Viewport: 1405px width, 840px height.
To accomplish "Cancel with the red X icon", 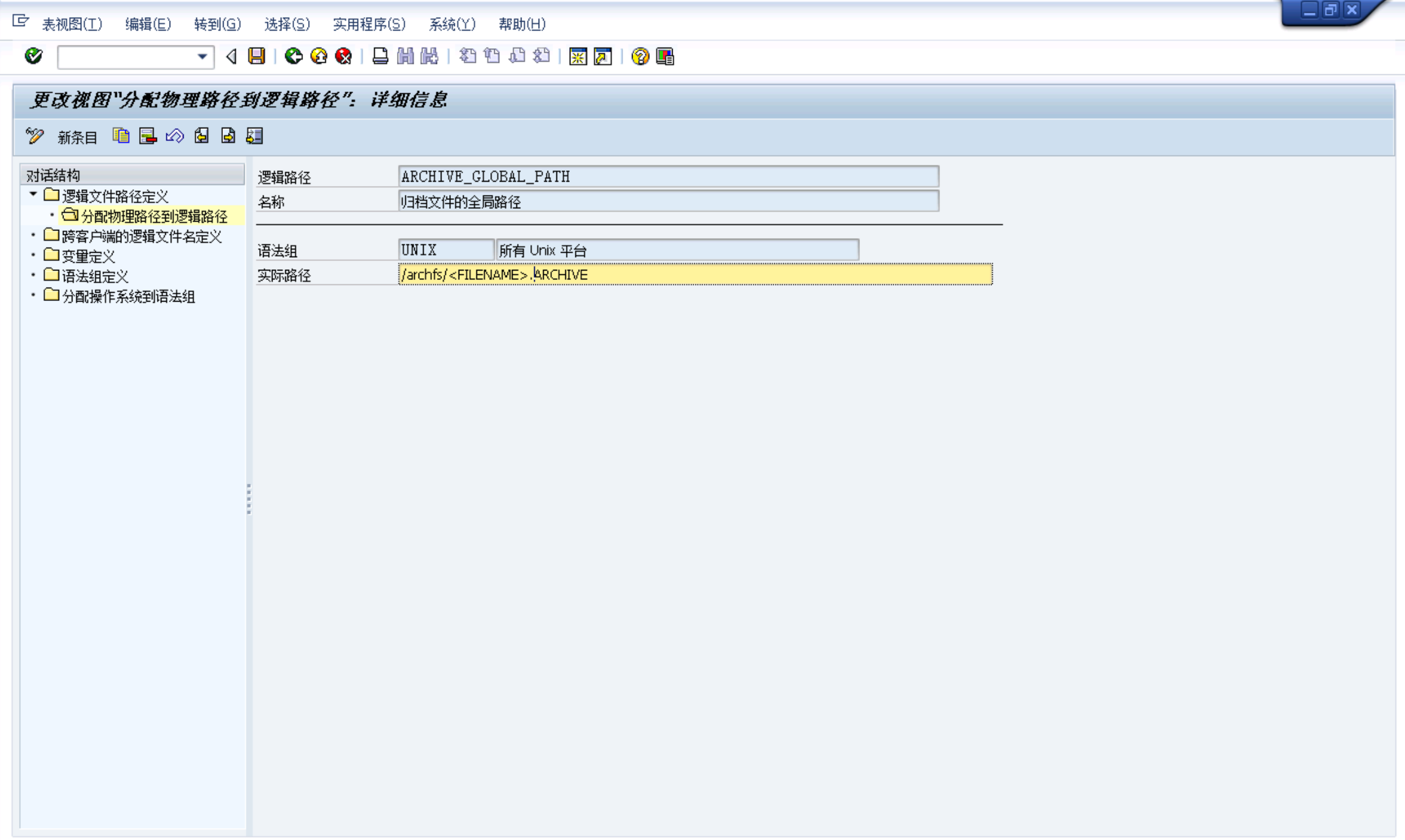I will coord(344,57).
